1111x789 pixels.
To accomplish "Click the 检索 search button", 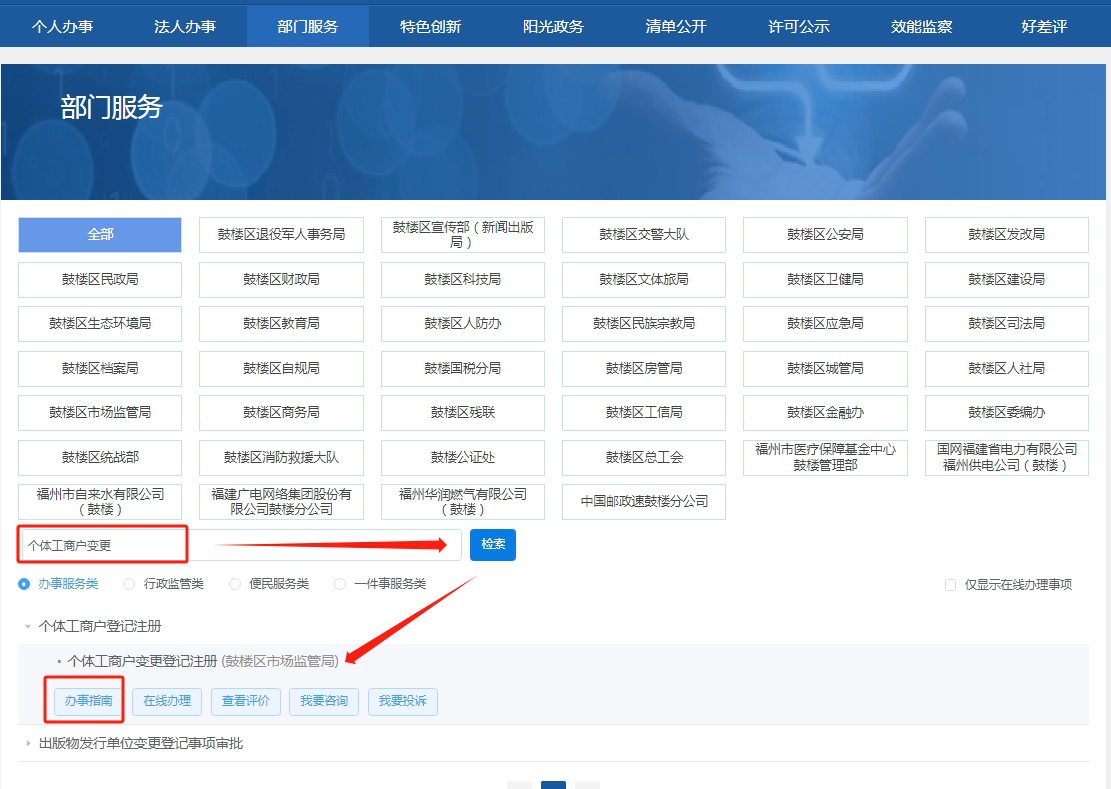I will (492, 545).
